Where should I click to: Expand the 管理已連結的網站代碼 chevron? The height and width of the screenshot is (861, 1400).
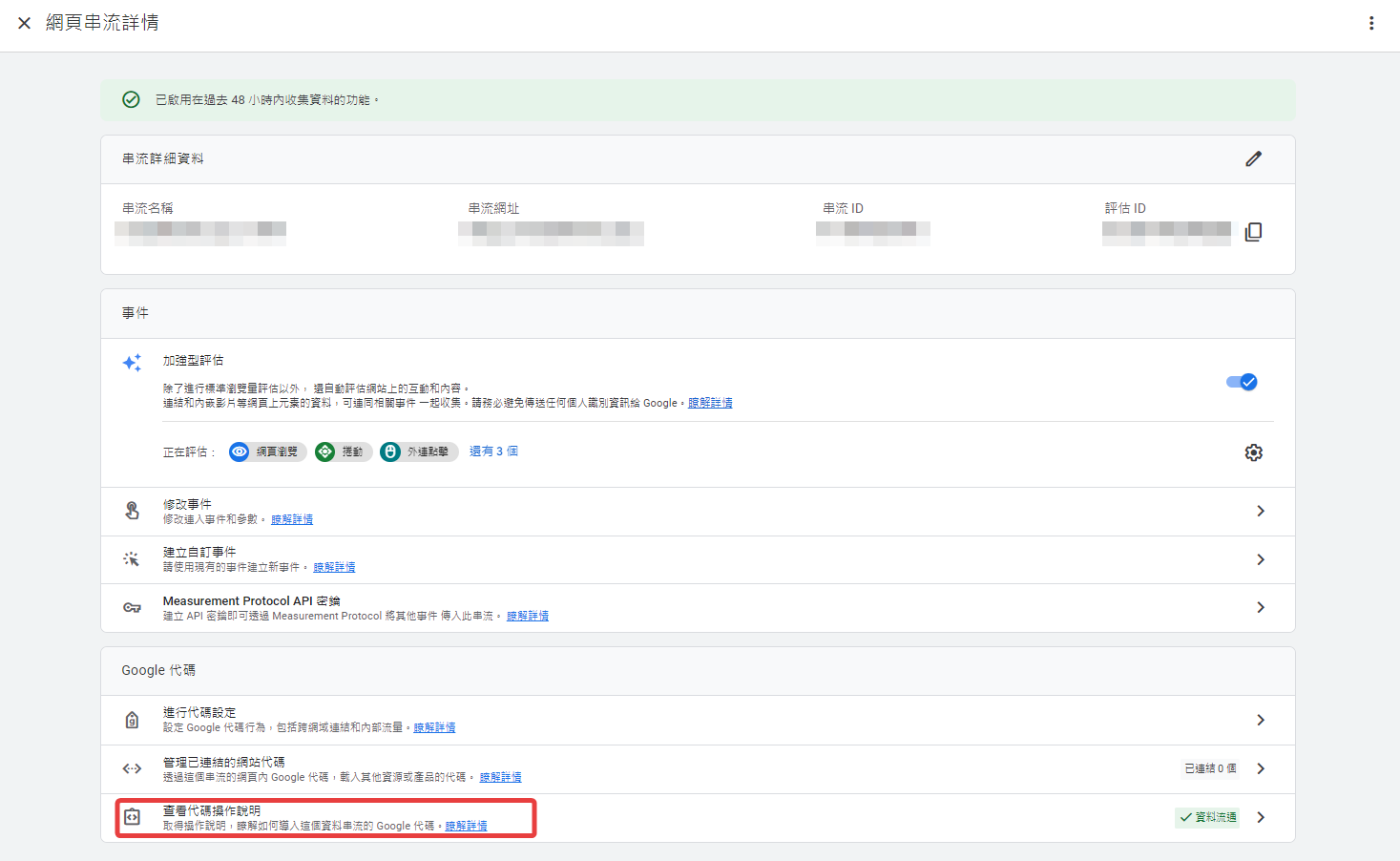[x=1261, y=768]
